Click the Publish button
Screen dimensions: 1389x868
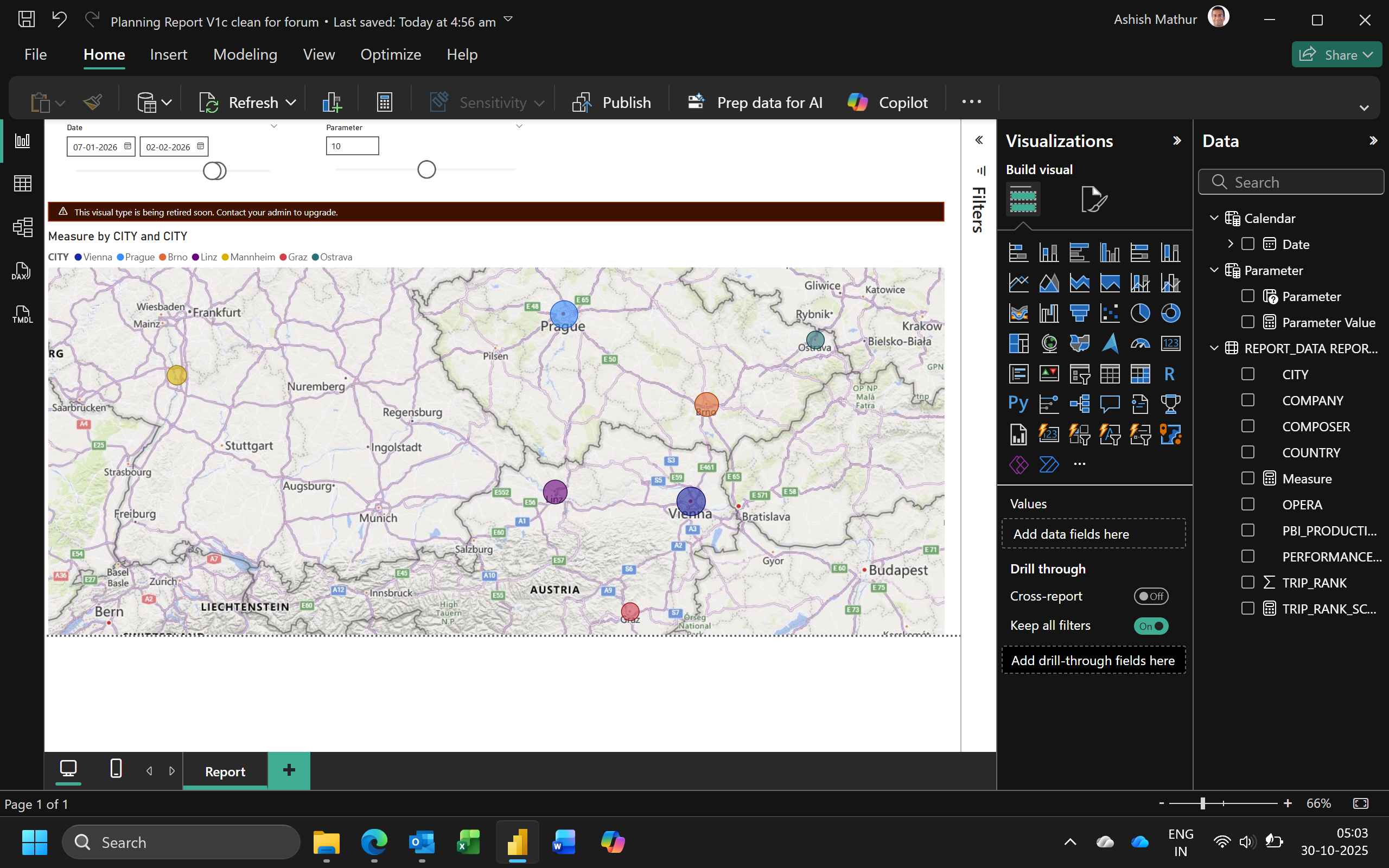coord(611,102)
